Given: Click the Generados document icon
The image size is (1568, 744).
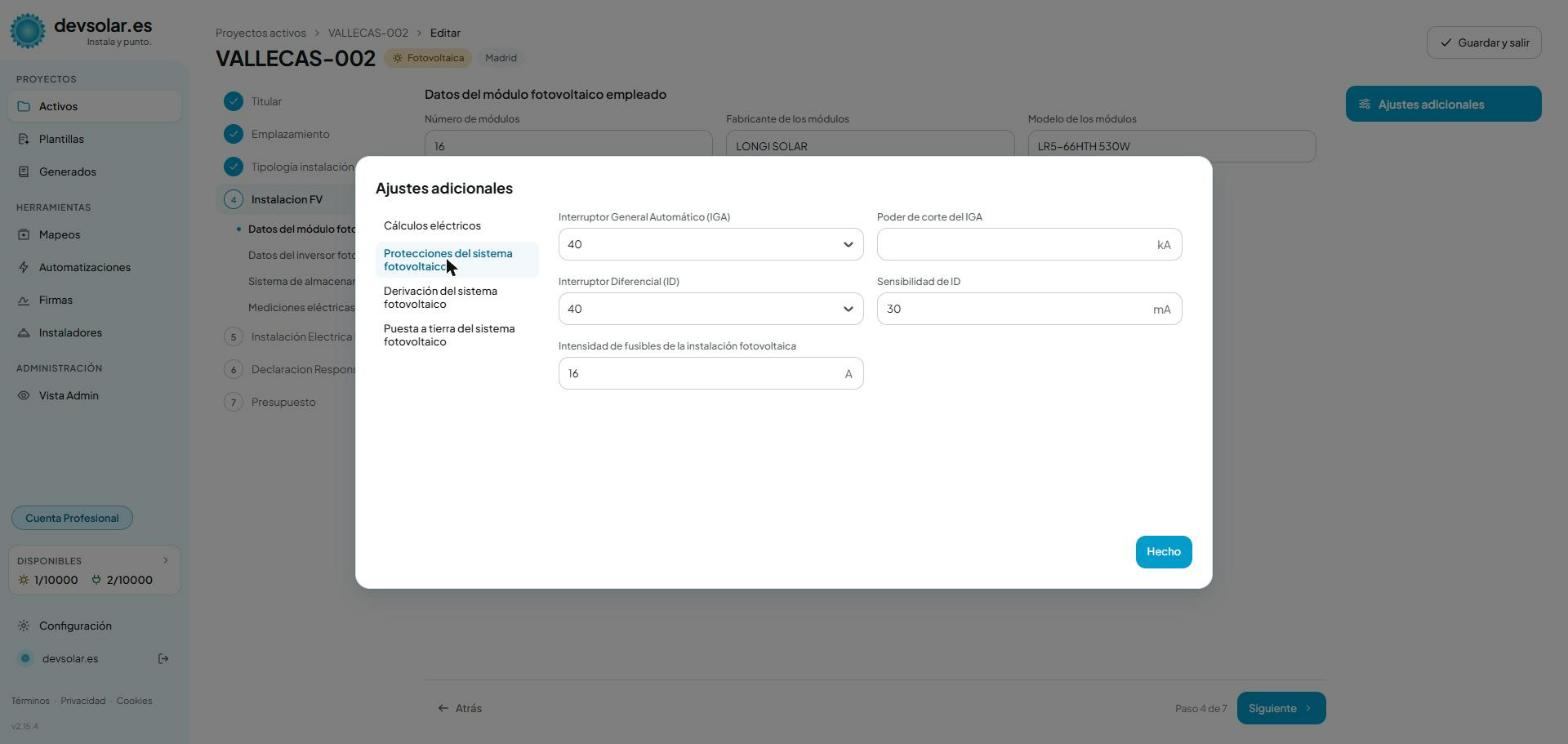Looking at the screenshot, I should click(x=24, y=172).
